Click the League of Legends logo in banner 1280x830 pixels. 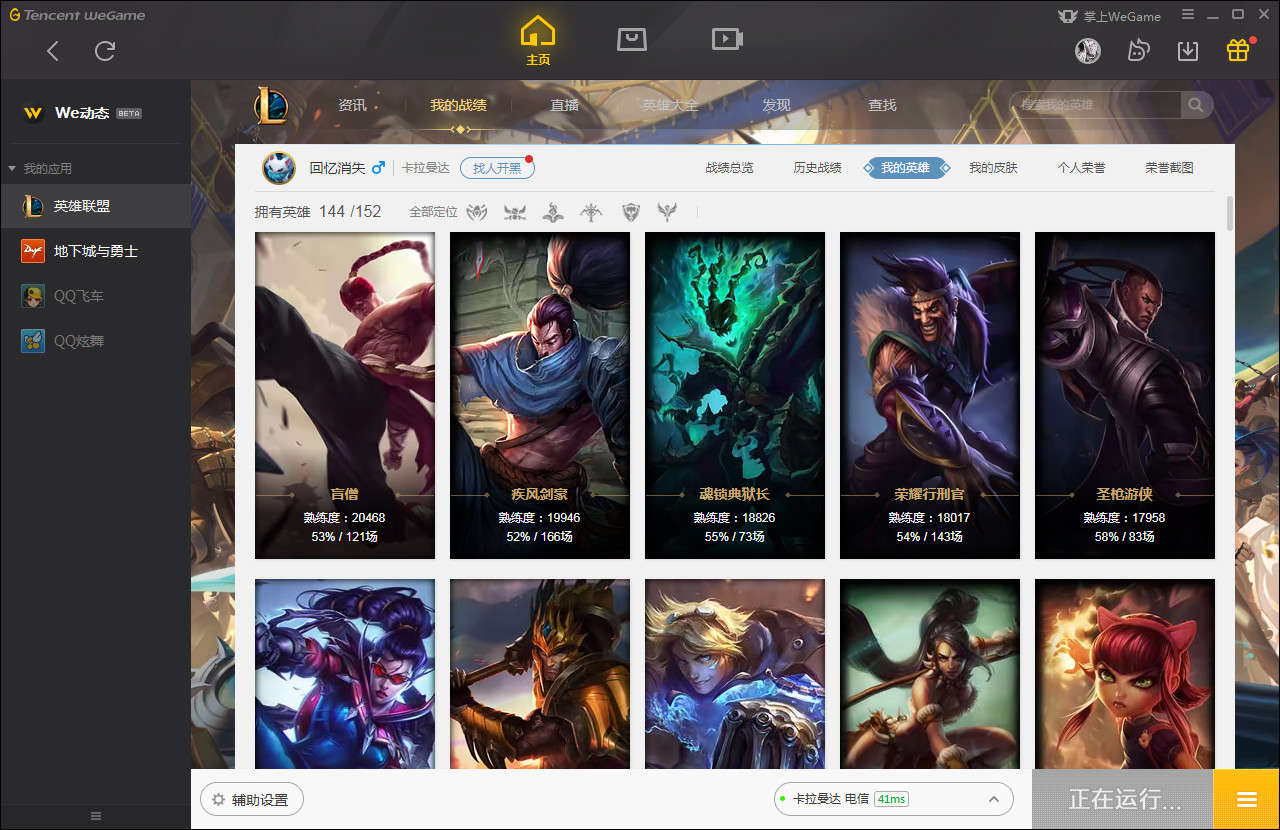[x=271, y=105]
